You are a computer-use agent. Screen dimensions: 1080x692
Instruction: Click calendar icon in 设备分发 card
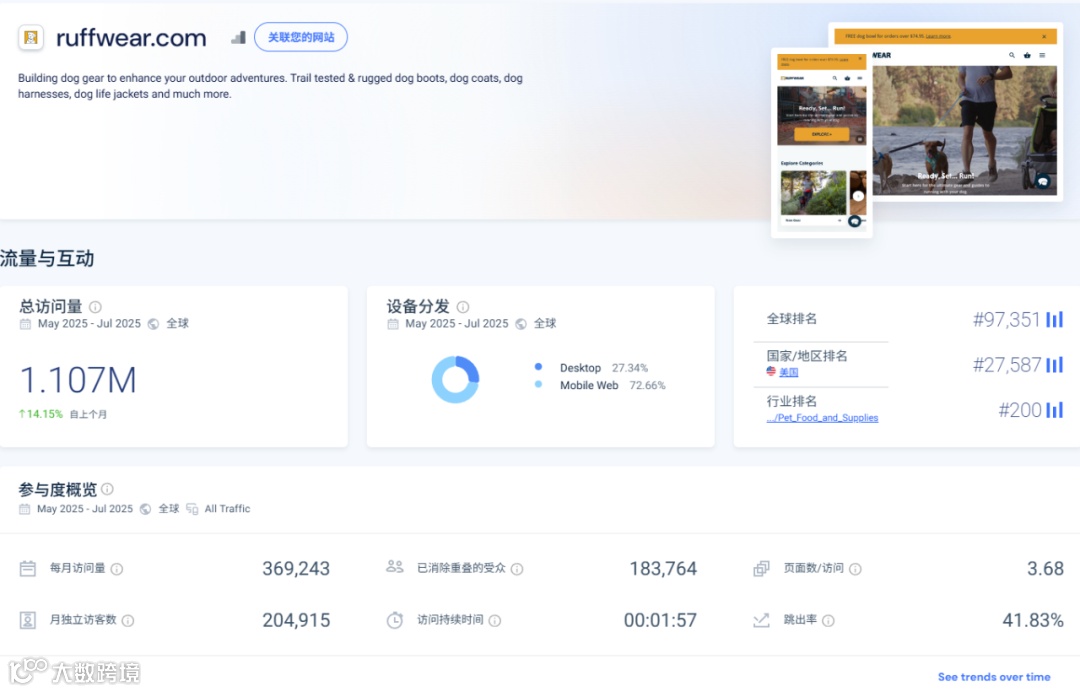393,324
